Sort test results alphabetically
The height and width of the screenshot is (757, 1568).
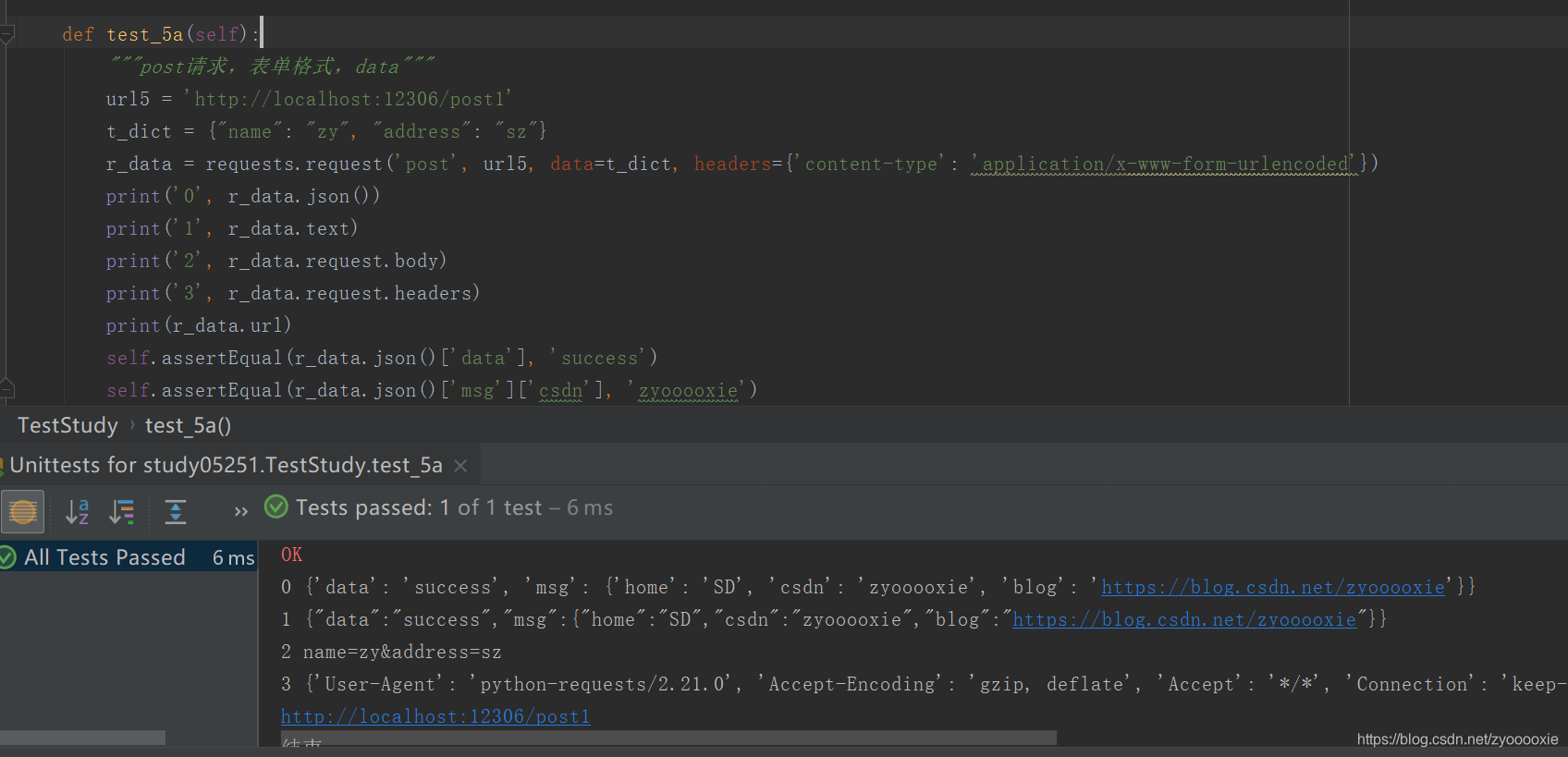(x=78, y=511)
